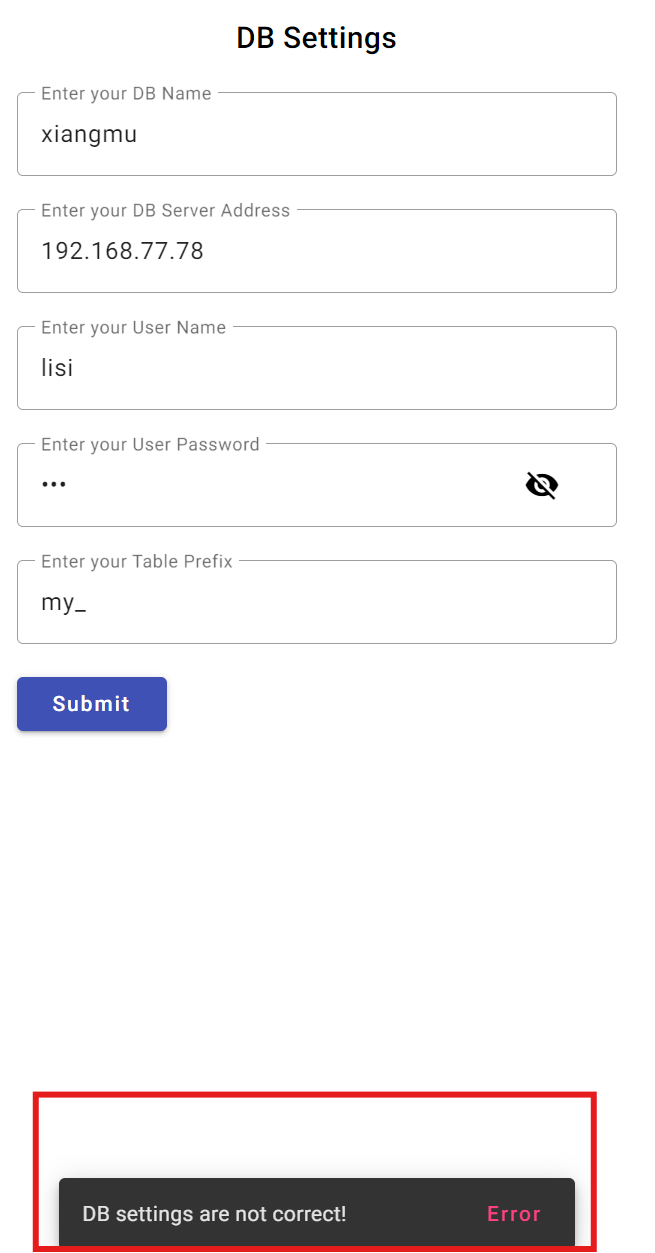Toggle password visibility with the eye icon

pos(541,485)
